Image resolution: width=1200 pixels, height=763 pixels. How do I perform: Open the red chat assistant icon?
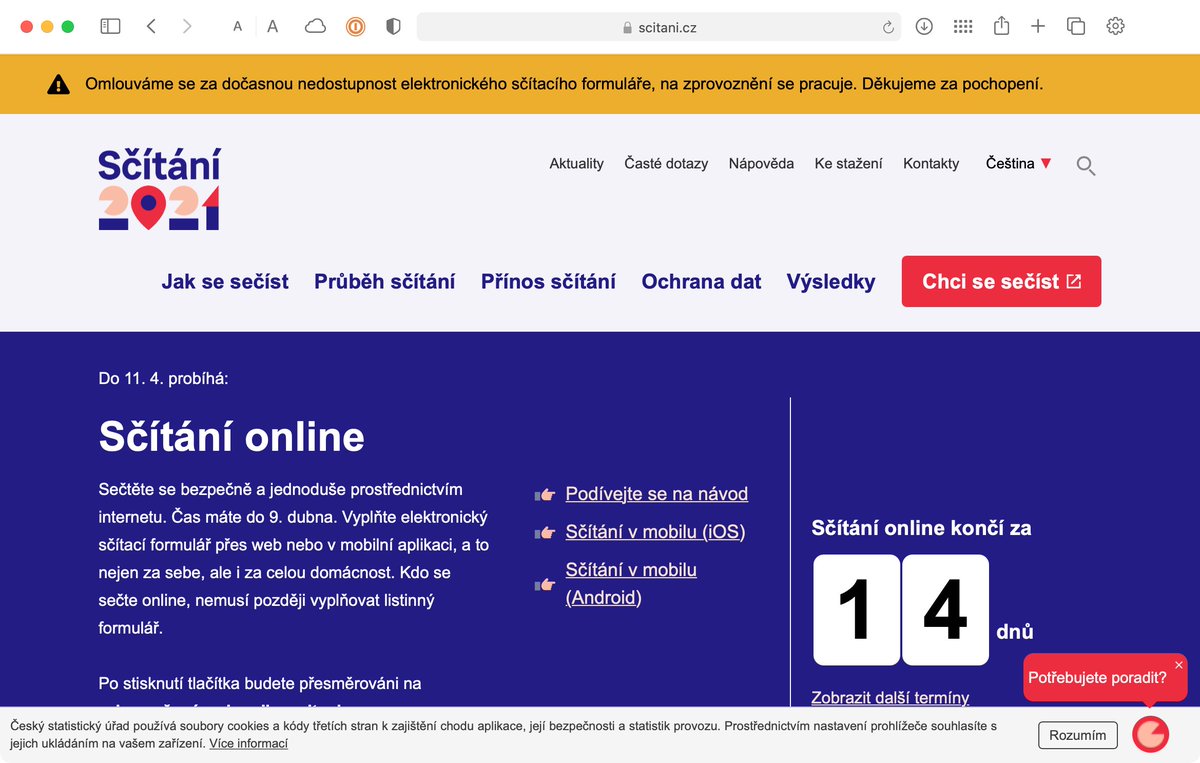point(1150,734)
